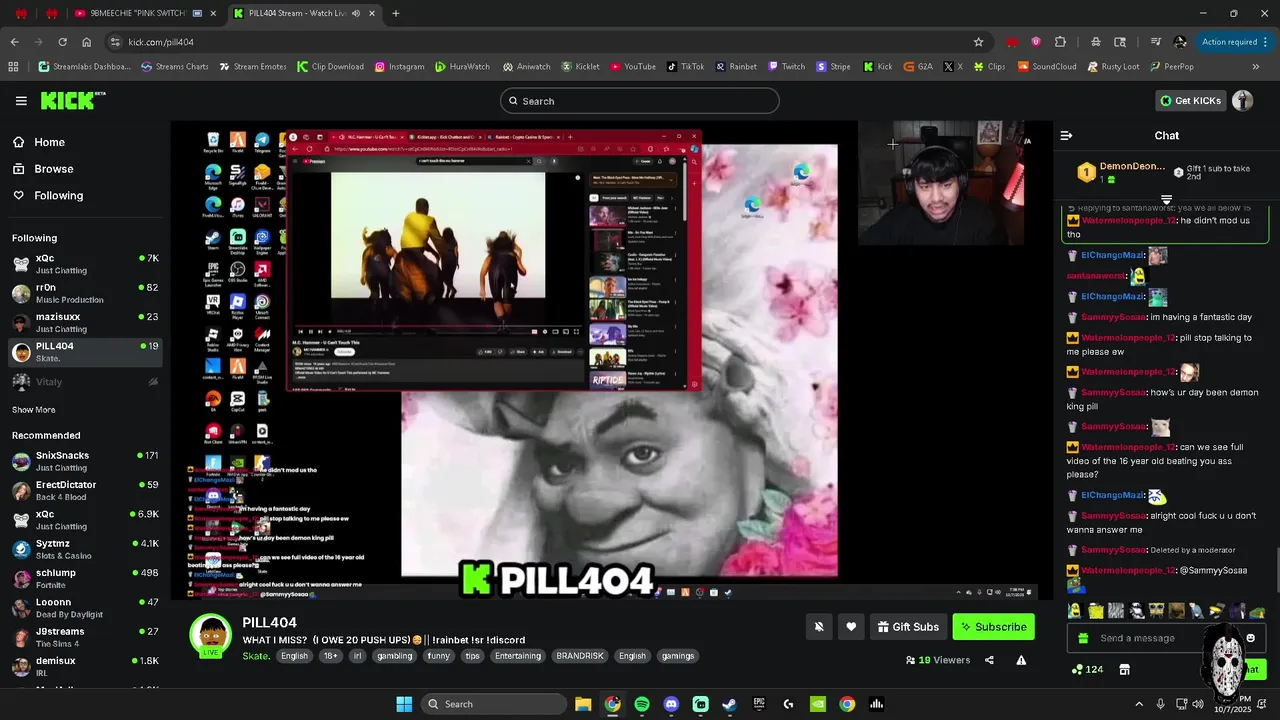Select rr0n channel in Following
Viewport: 1280px width, 720px height.
tap(84, 293)
